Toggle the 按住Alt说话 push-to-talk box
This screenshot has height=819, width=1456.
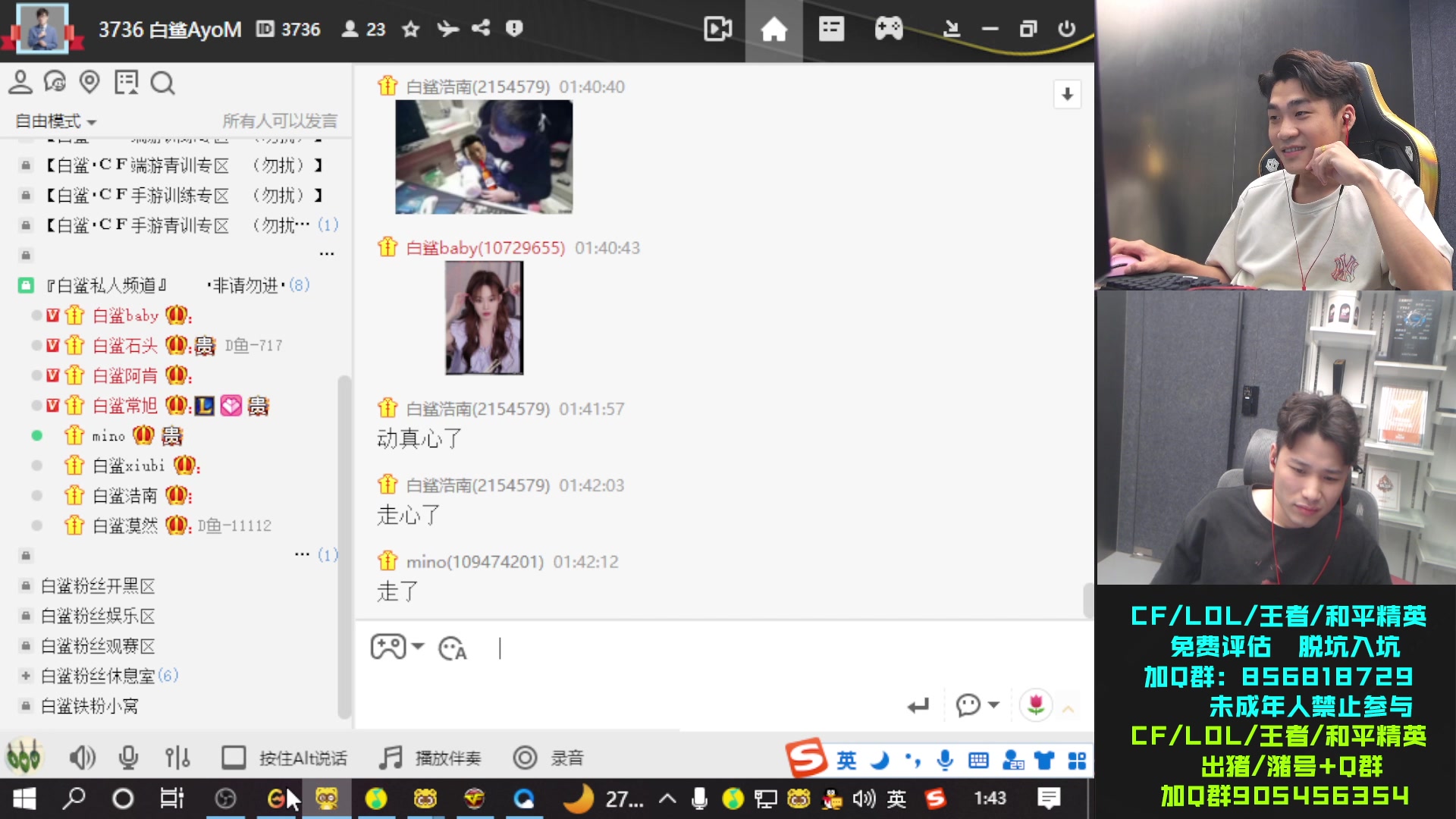(234, 758)
